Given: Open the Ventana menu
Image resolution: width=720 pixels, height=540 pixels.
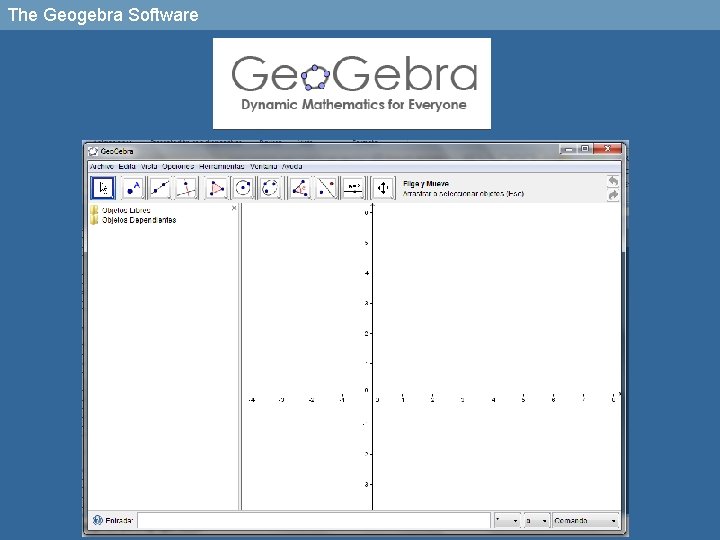Looking at the screenshot, I should coord(264,166).
